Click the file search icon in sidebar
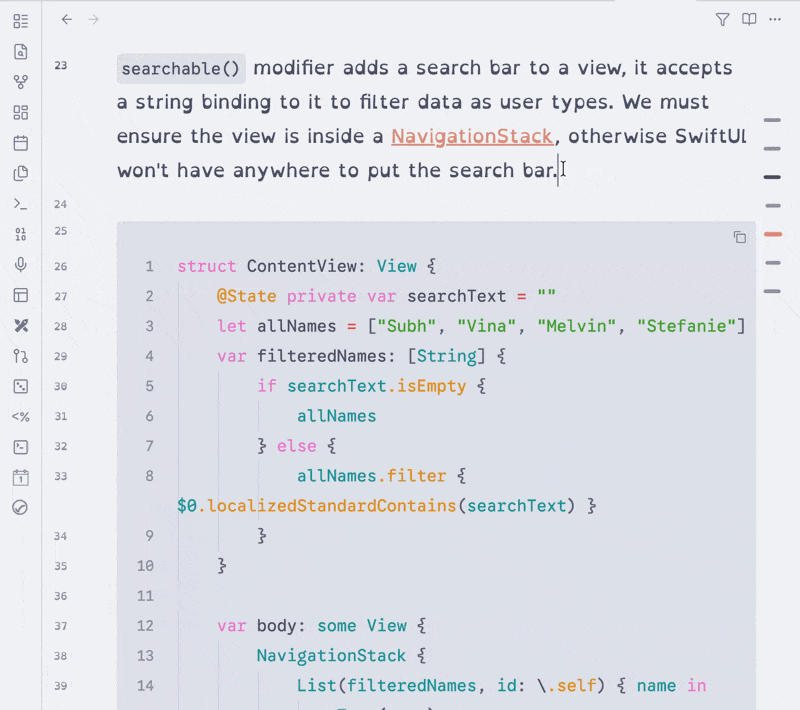The height and width of the screenshot is (710, 800). (20, 52)
